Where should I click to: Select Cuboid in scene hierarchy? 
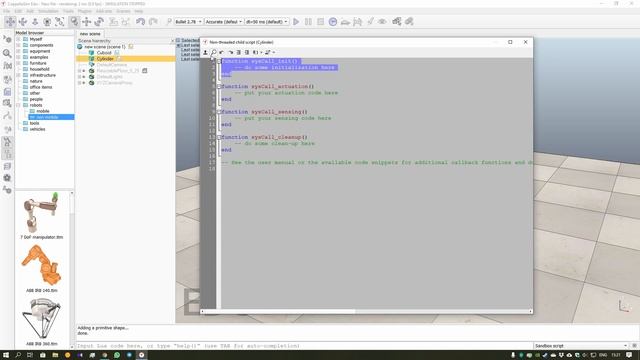click(x=104, y=53)
